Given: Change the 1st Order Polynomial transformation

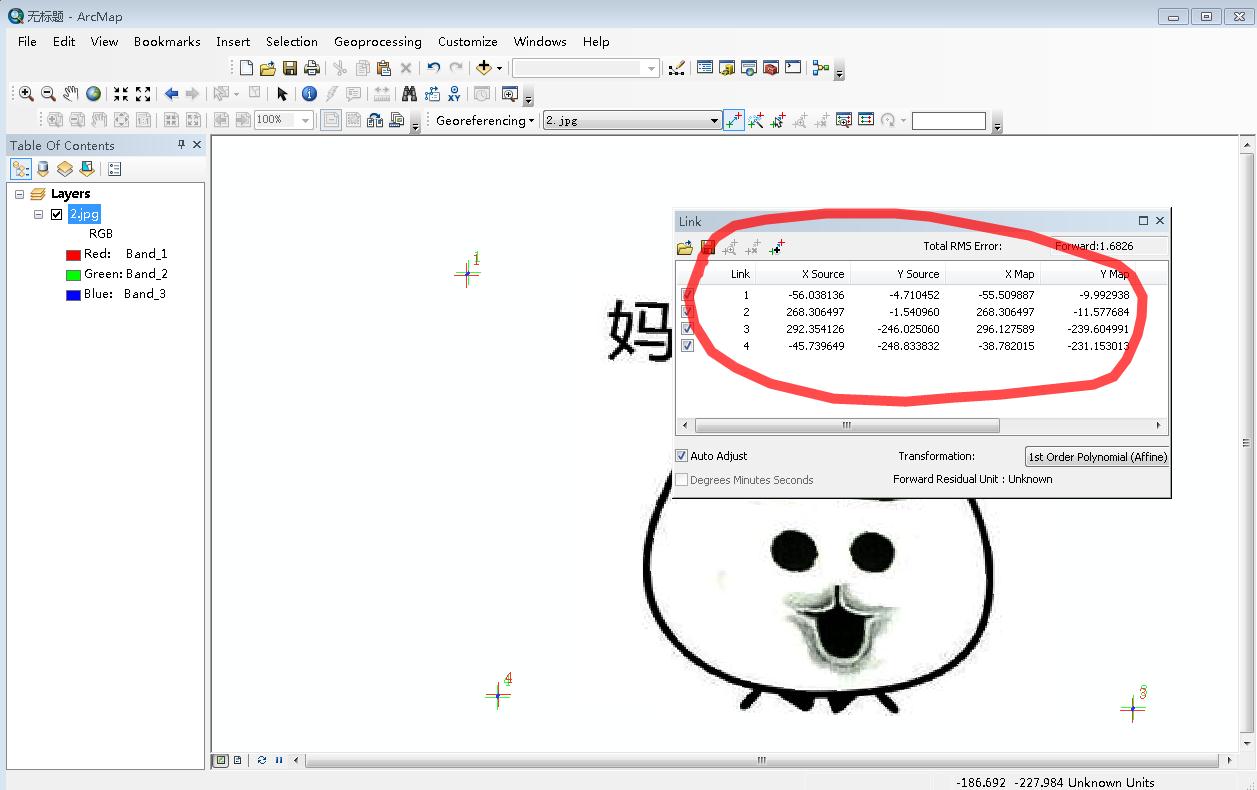Looking at the screenshot, I should 1096,456.
